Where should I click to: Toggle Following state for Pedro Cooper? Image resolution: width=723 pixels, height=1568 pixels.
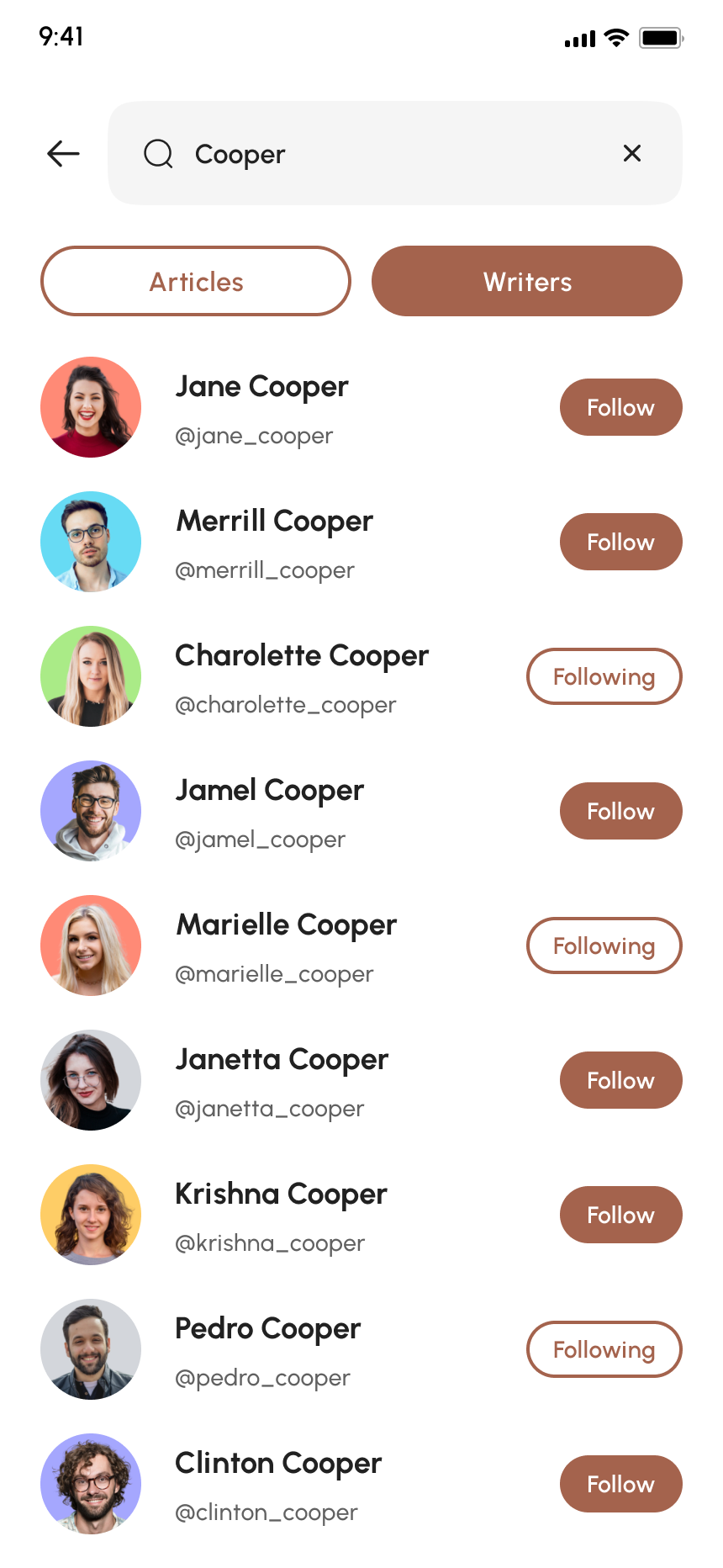604,1349
